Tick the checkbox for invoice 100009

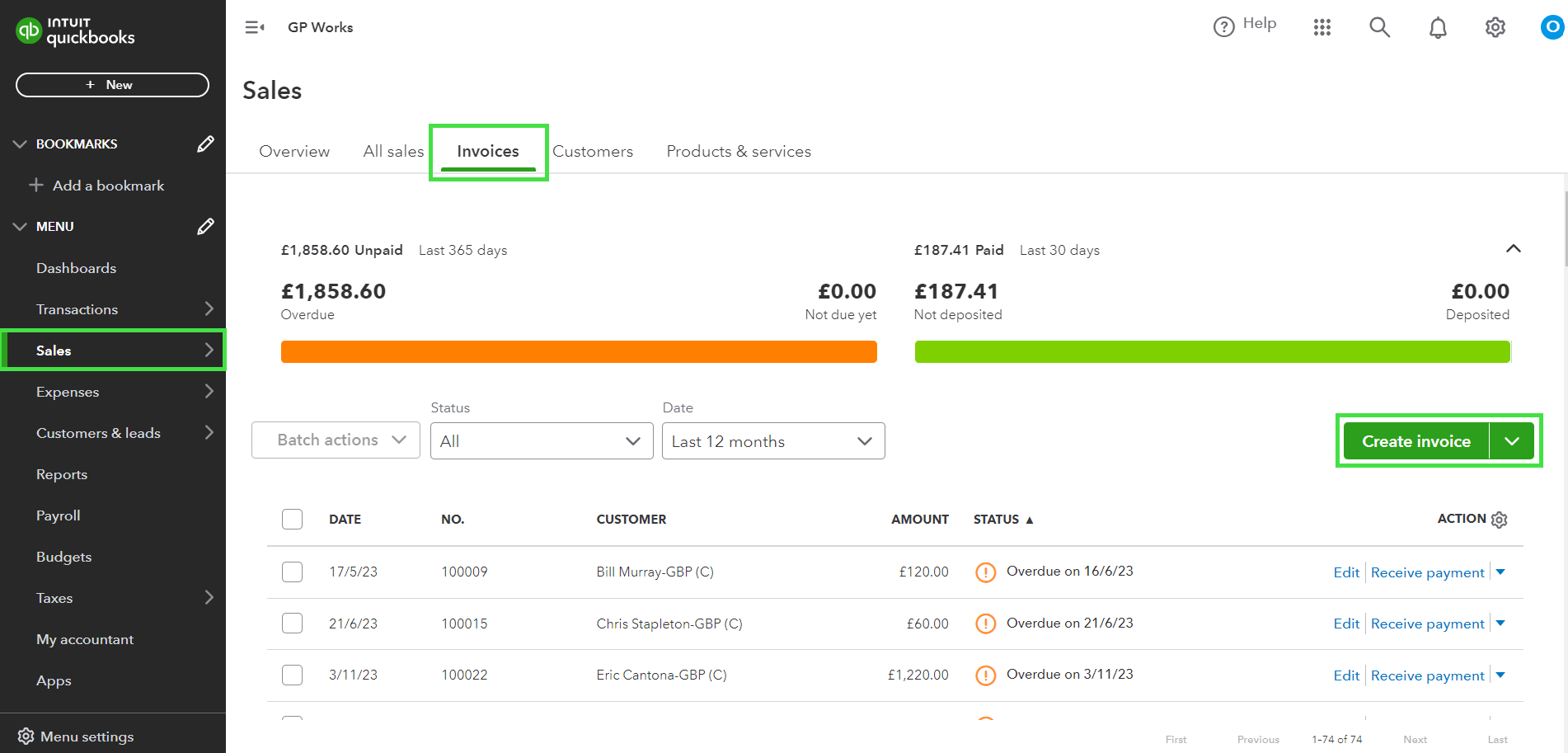pyautogui.click(x=292, y=572)
